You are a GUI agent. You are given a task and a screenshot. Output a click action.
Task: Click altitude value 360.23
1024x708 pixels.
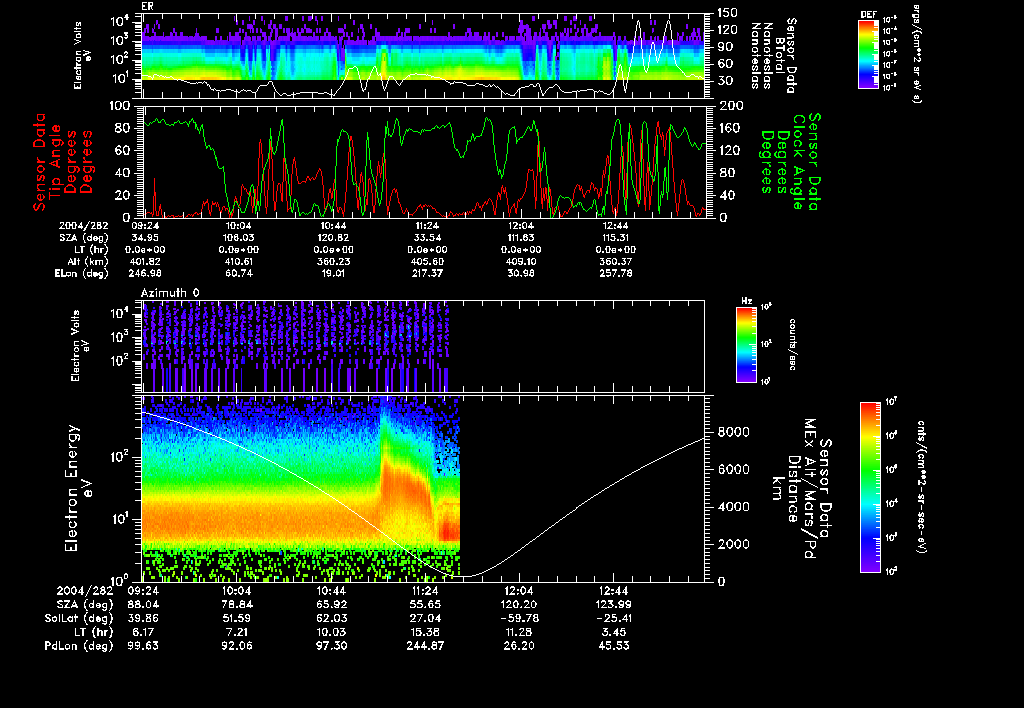(x=332, y=261)
